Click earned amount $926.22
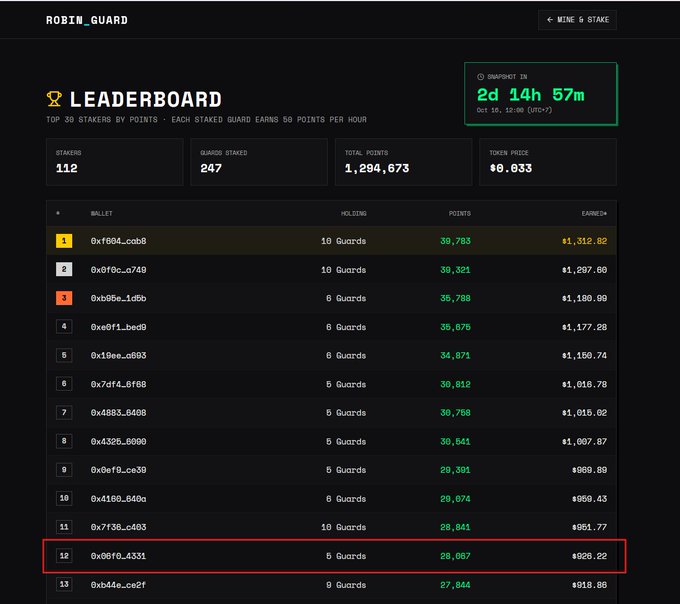The height and width of the screenshot is (604, 680). pos(590,556)
